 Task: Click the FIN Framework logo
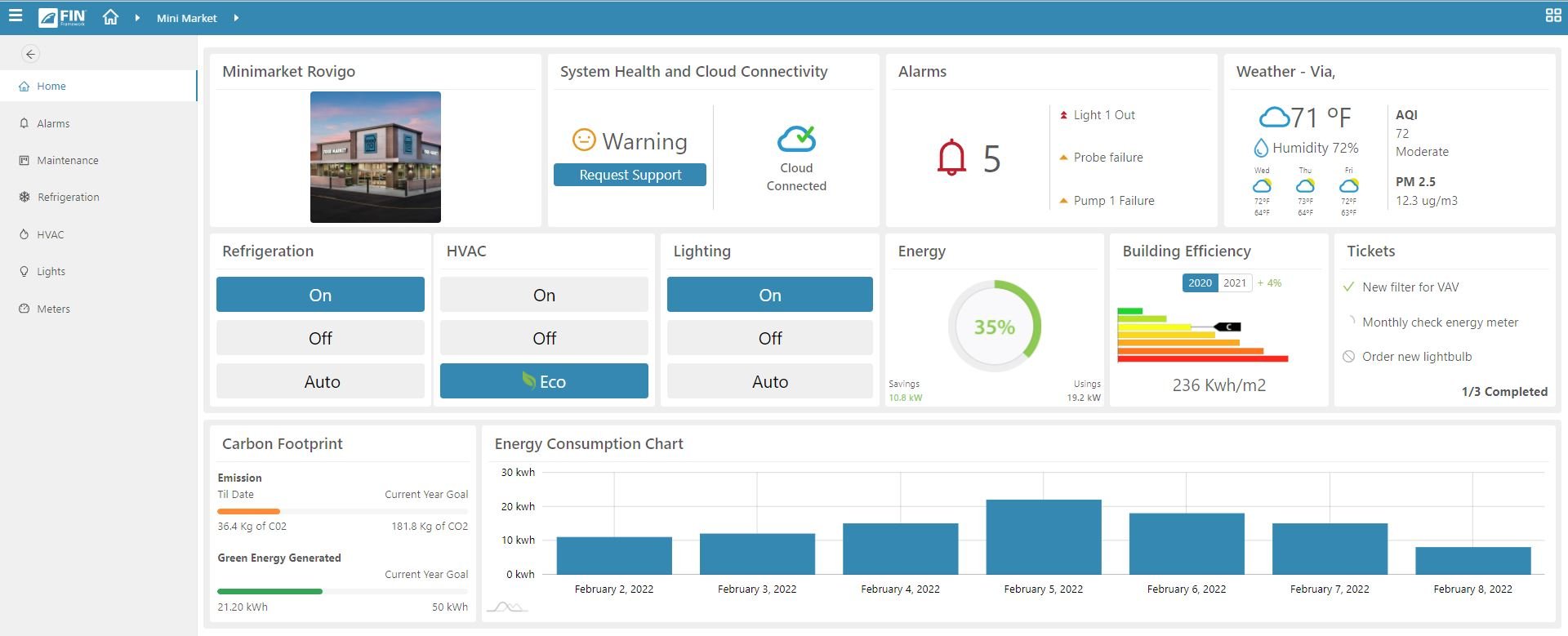click(x=62, y=17)
